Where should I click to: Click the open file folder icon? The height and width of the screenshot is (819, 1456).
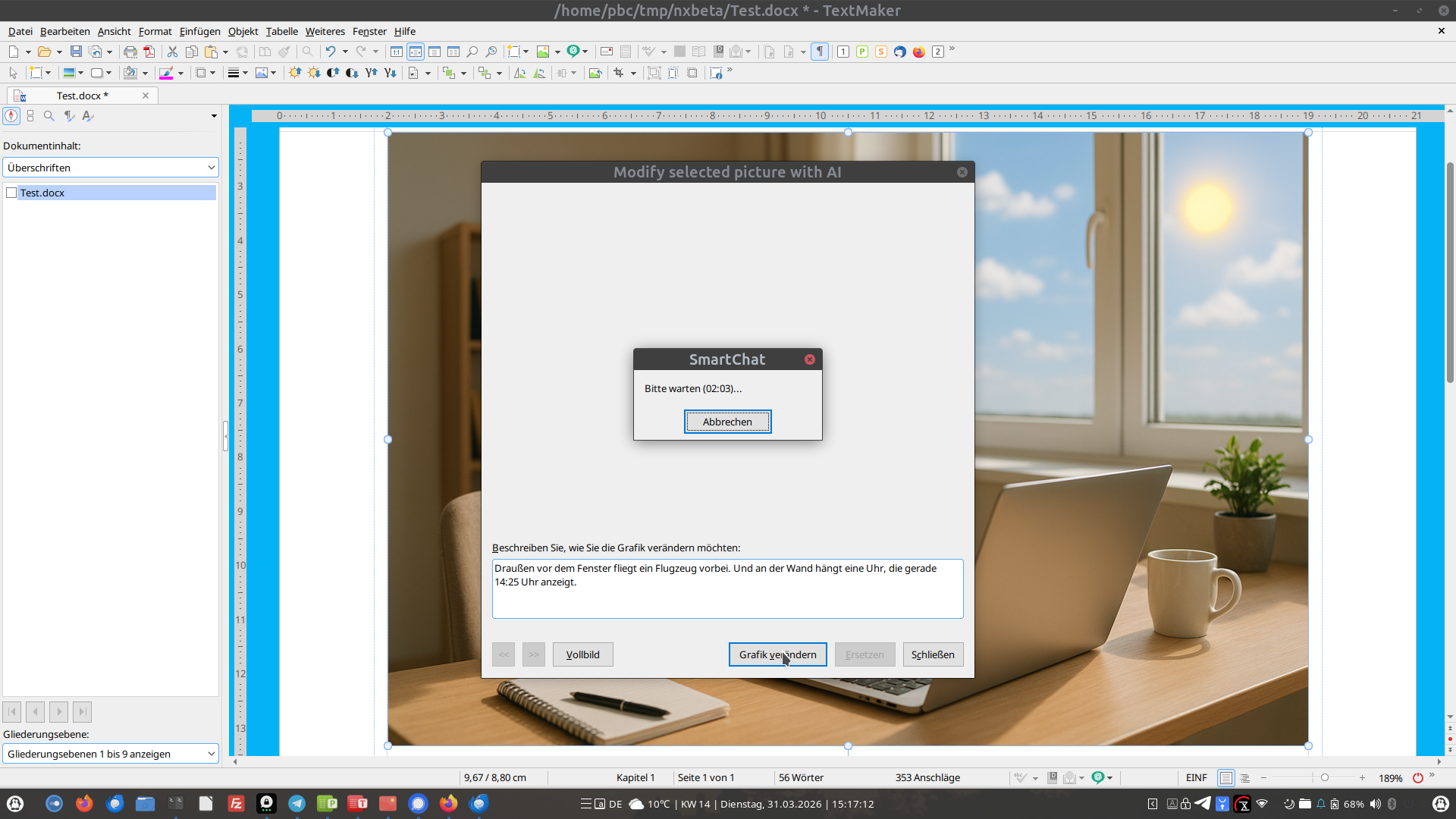pos(44,52)
